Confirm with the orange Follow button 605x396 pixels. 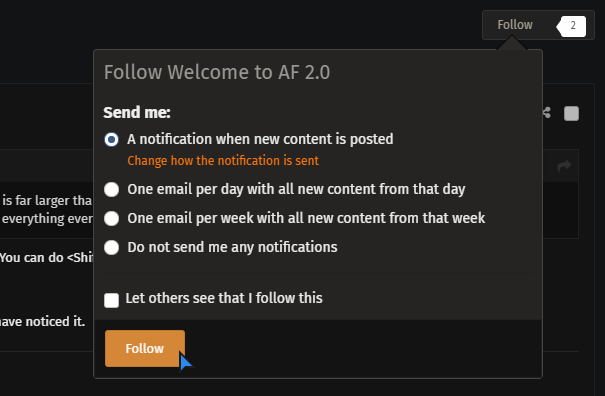(x=145, y=349)
